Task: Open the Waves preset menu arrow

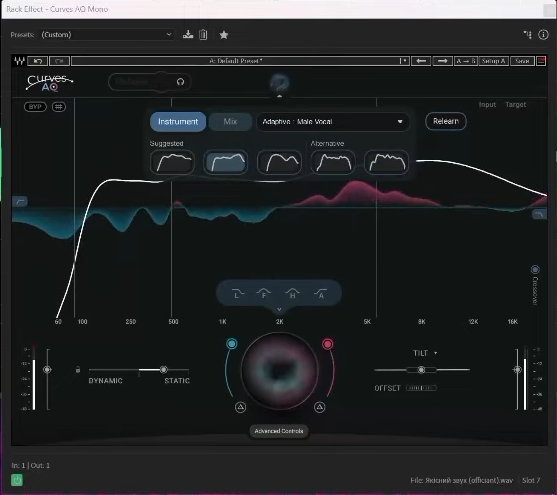Action: 404,61
